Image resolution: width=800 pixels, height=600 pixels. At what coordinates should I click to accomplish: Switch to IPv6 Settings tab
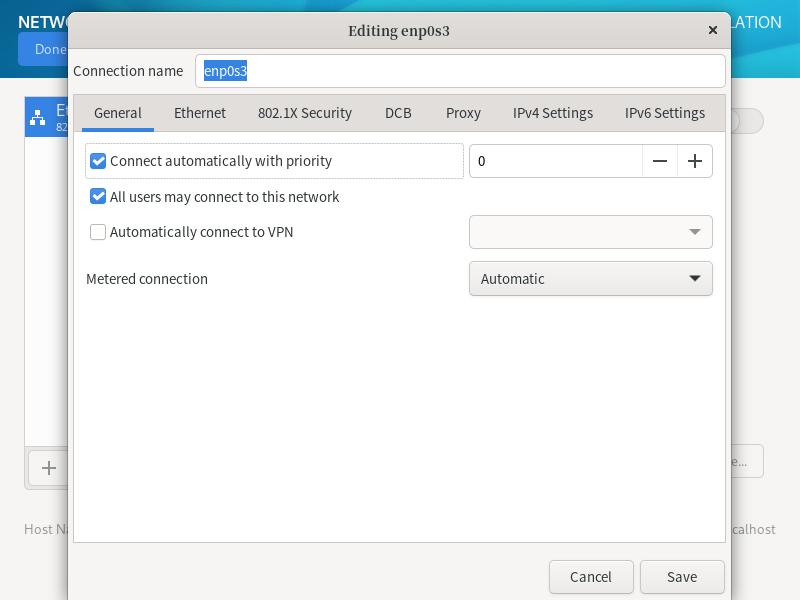point(665,113)
